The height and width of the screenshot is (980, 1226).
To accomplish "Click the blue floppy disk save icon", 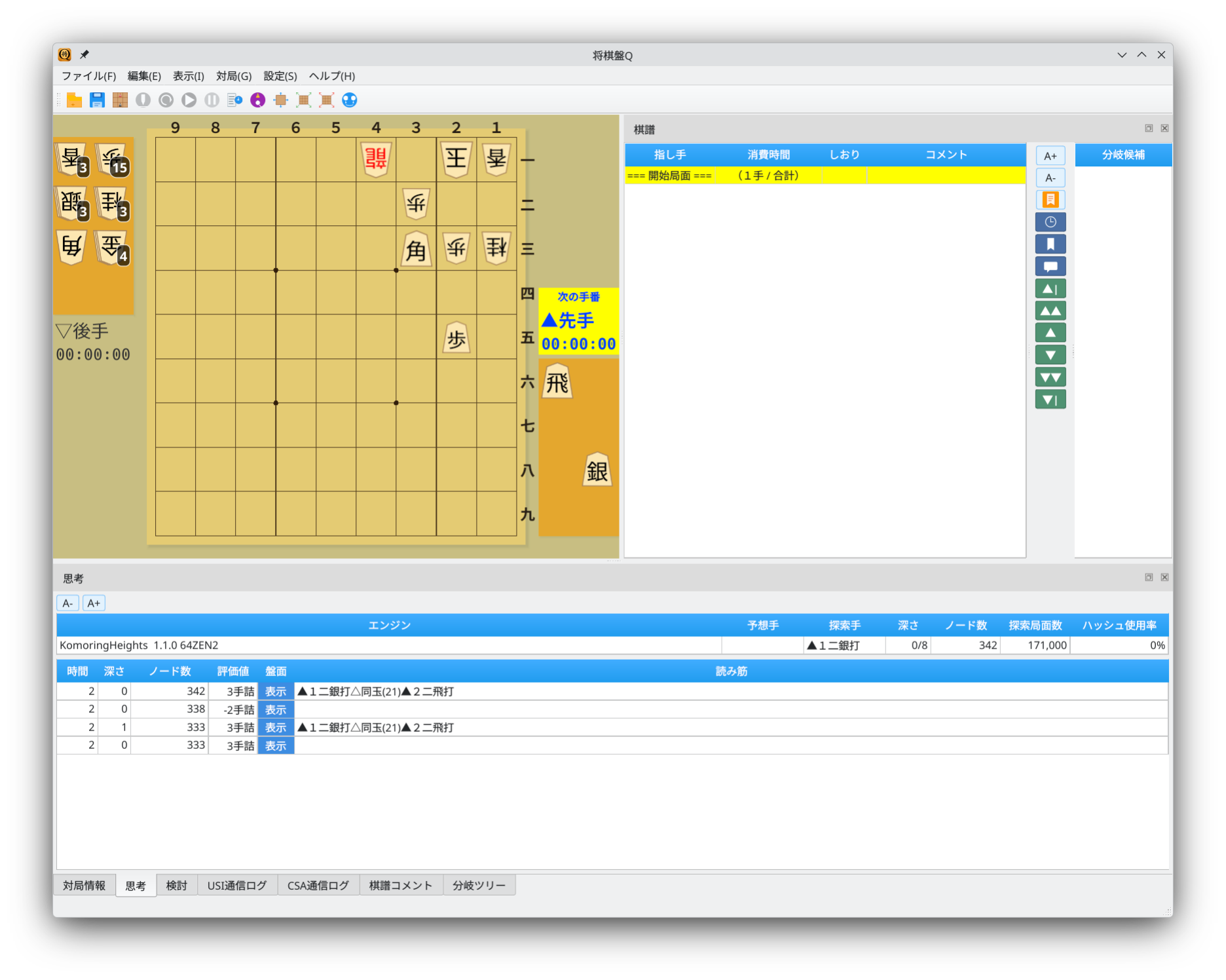I will click(x=97, y=100).
